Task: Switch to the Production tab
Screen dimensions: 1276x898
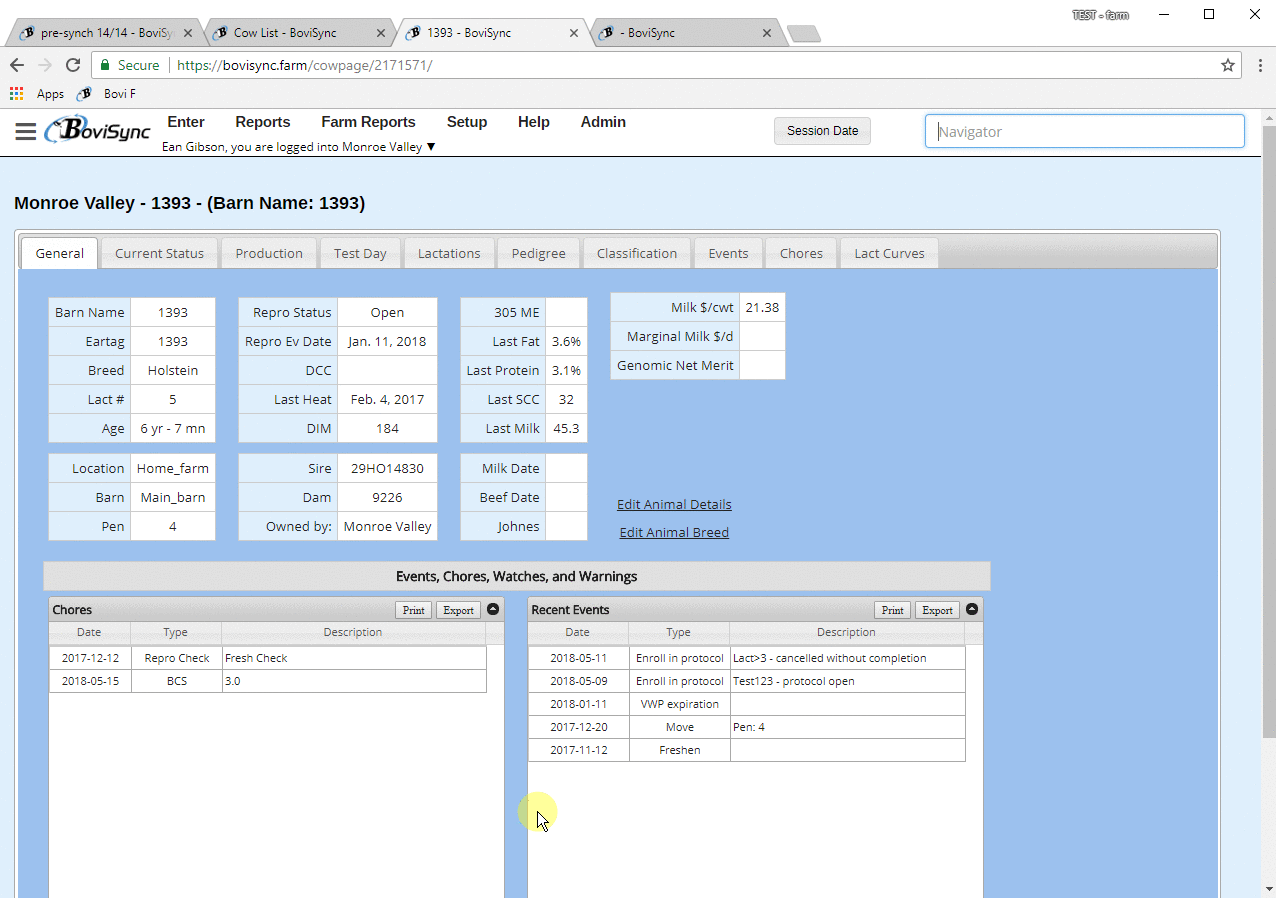Action: pos(269,253)
